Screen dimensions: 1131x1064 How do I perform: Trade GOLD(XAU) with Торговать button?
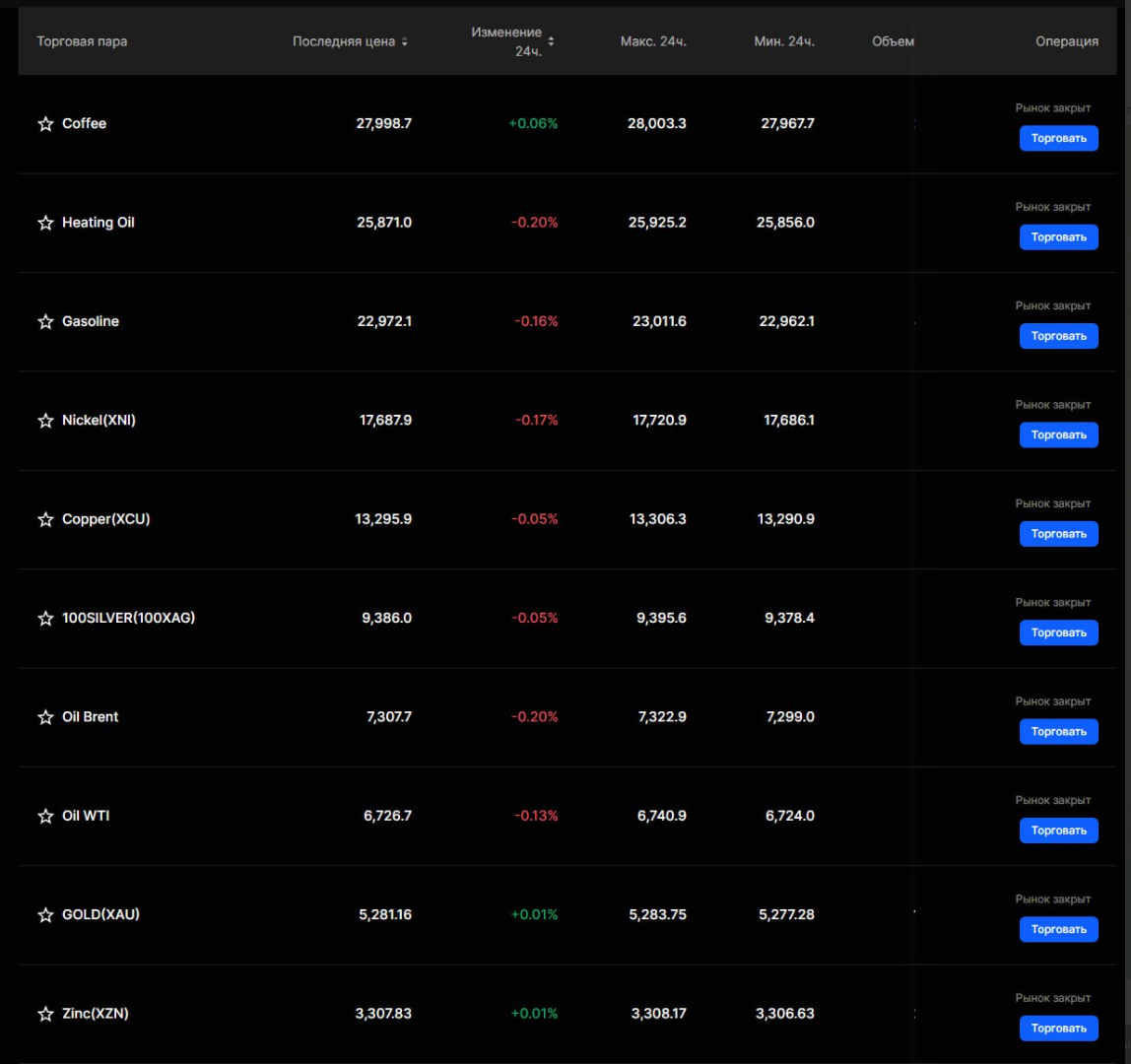point(1058,929)
